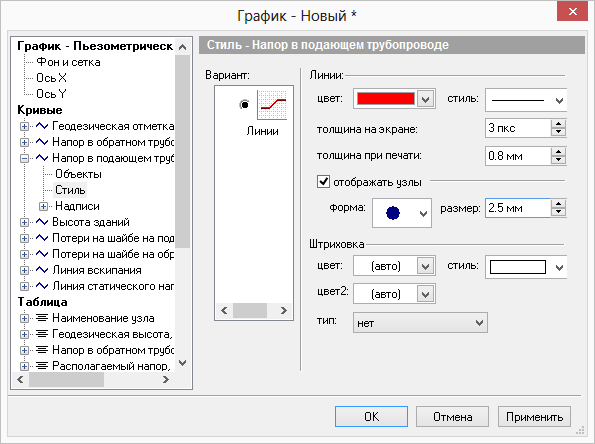Expand Напор в обратном трубопроводе curve node
This screenshot has height=444, width=595.
(x=24, y=142)
